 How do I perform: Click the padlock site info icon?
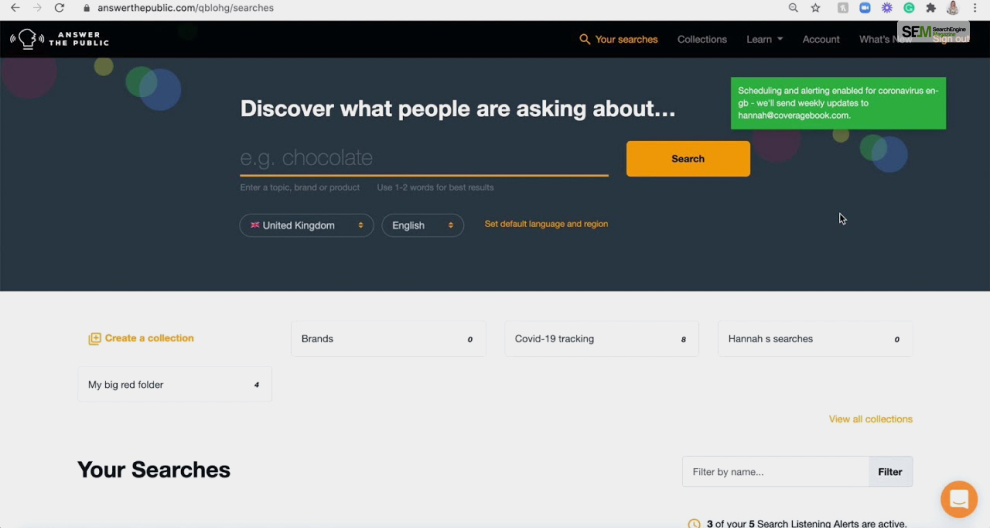point(86,8)
